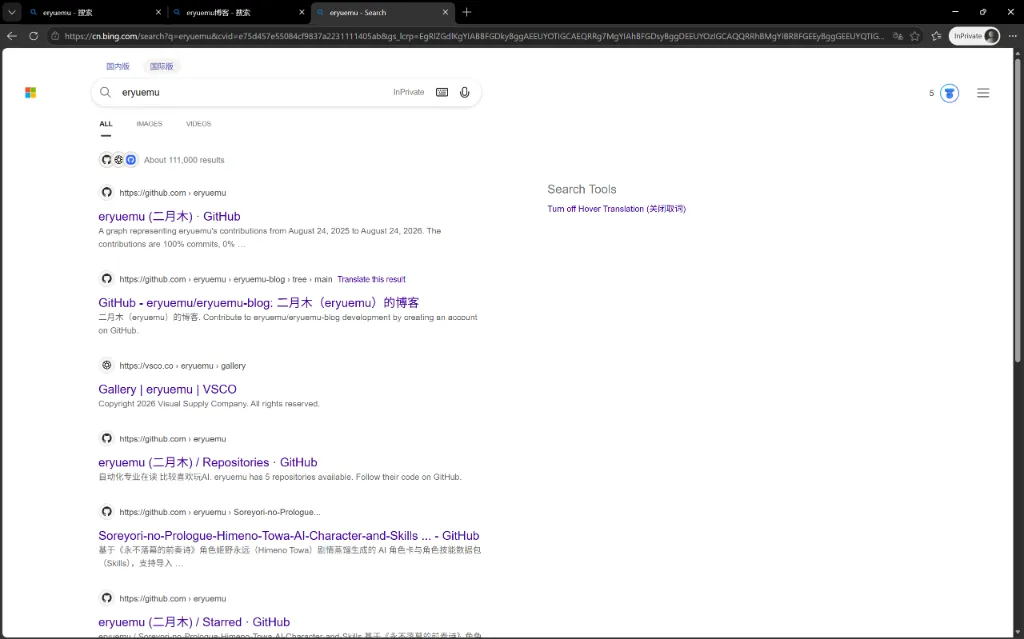Close the 'eryuemu - Search' tab
This screenshot has height=639, width=1024.
[445, 12]
